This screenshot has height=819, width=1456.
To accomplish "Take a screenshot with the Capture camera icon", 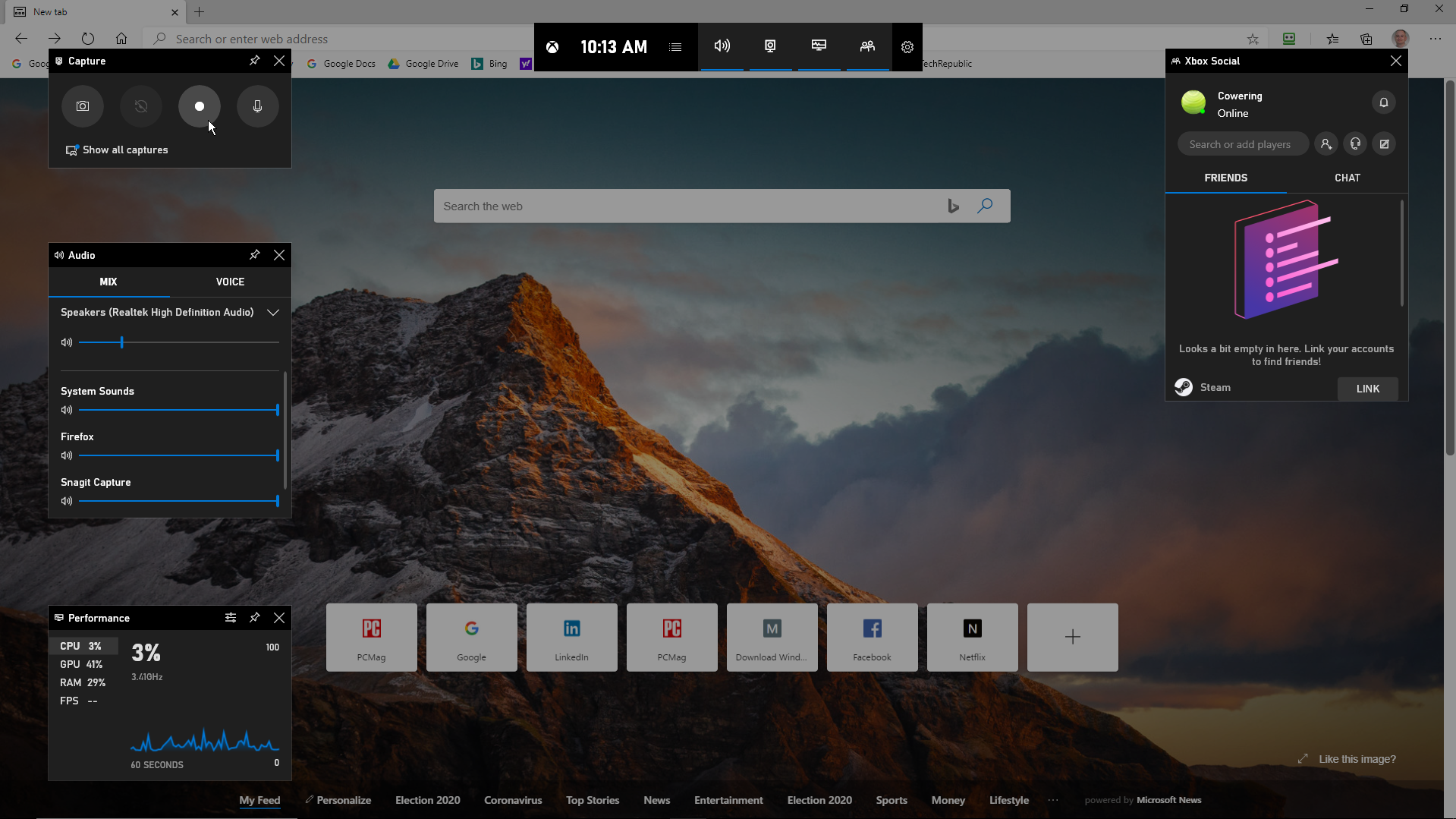I will pyautogui.click(x=83, y=106).
